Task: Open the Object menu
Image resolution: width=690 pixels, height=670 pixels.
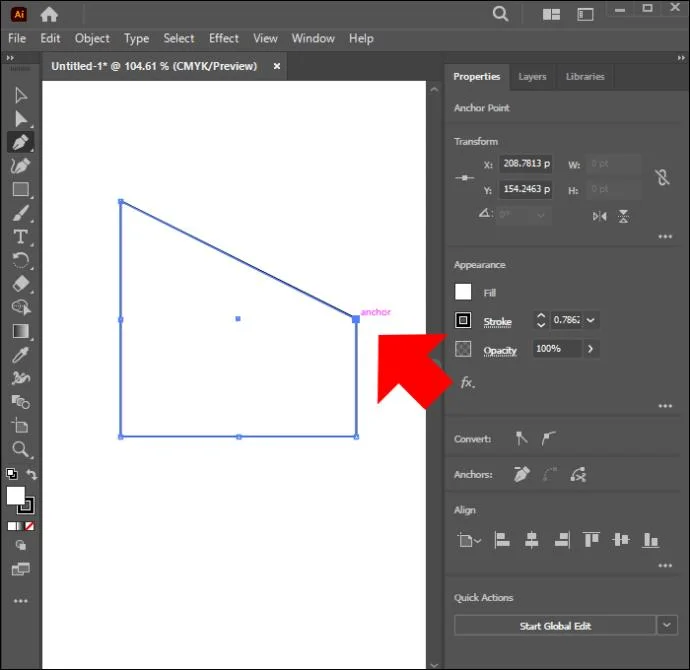Action: coord(92,39)
